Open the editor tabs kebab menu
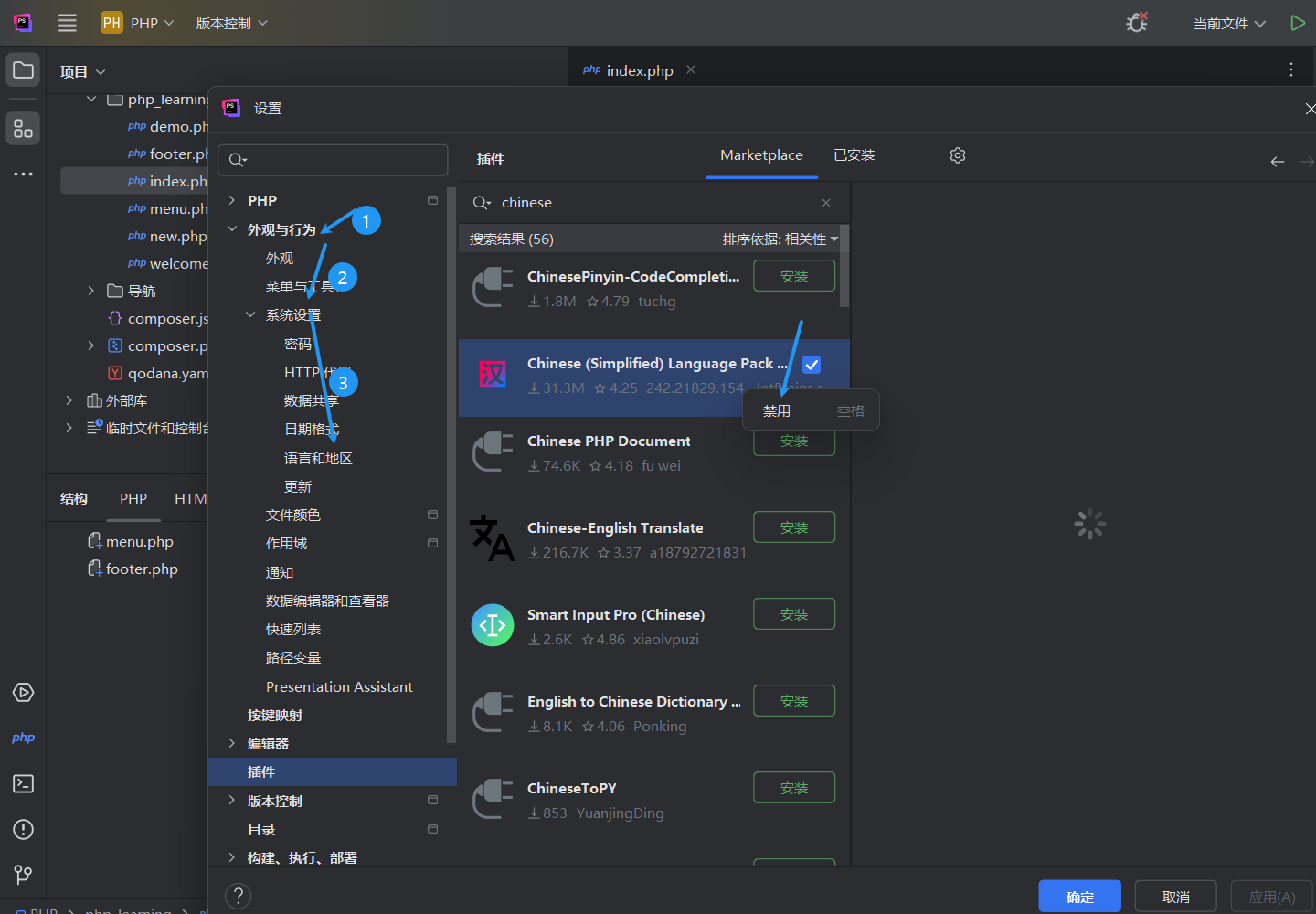 [x=1291, y=69]
